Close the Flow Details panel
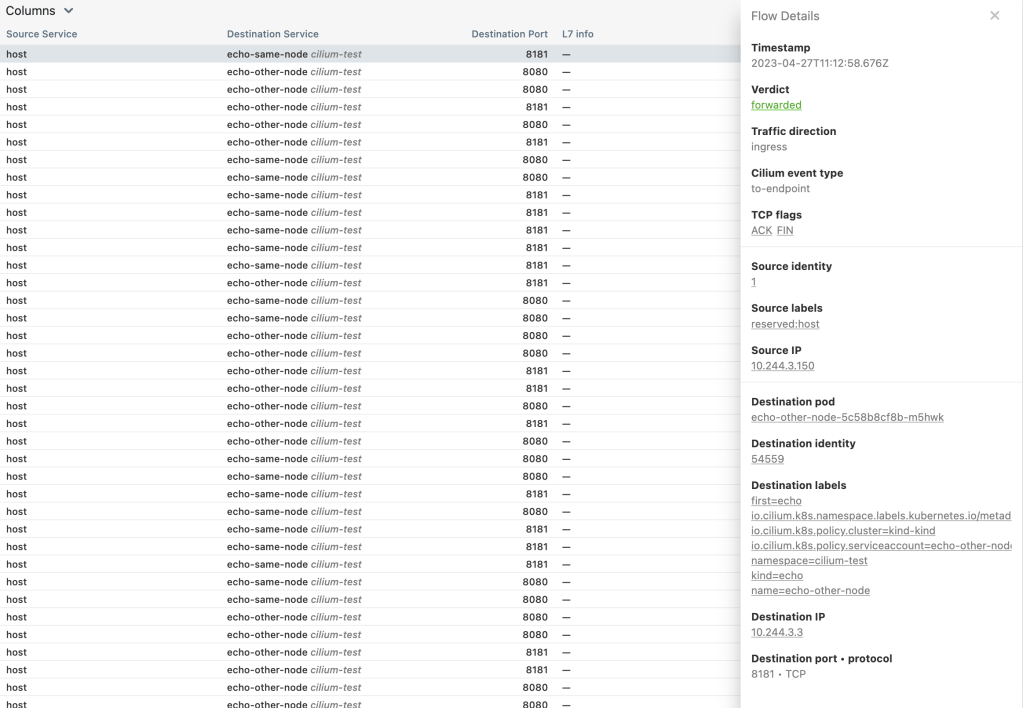1023x708 pixels. [994, 16]
